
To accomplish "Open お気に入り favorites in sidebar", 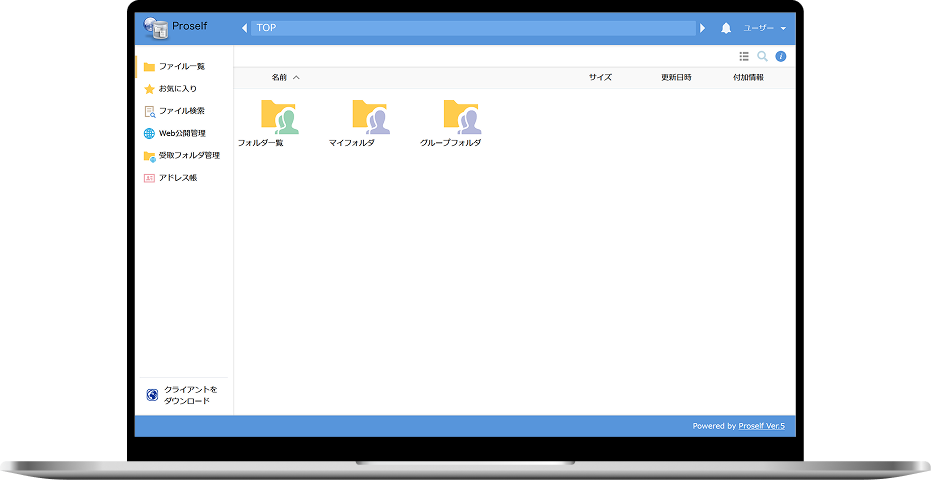I will click(x=177, y=89).
